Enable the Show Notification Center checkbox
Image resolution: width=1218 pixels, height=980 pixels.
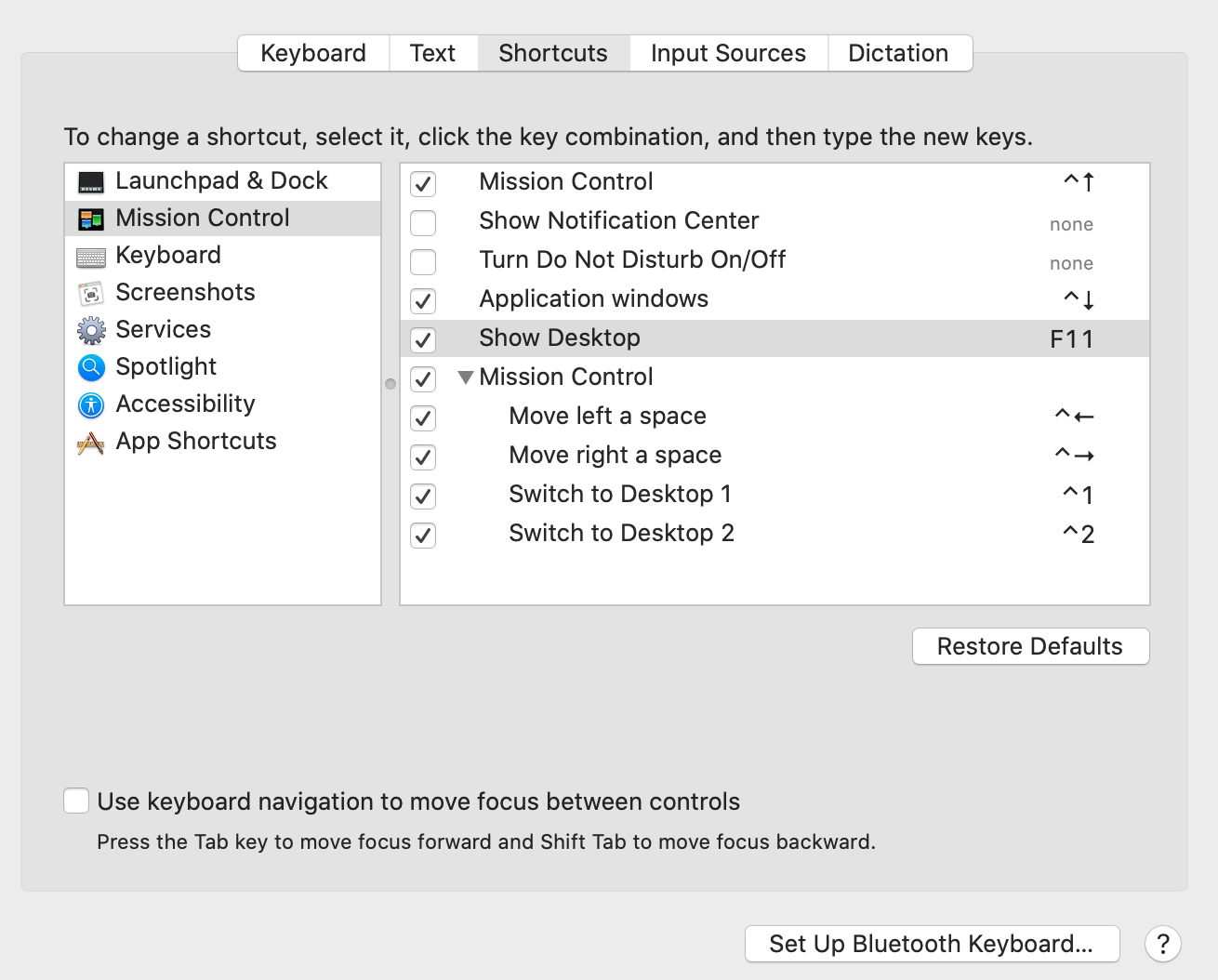tap(423, 223)
